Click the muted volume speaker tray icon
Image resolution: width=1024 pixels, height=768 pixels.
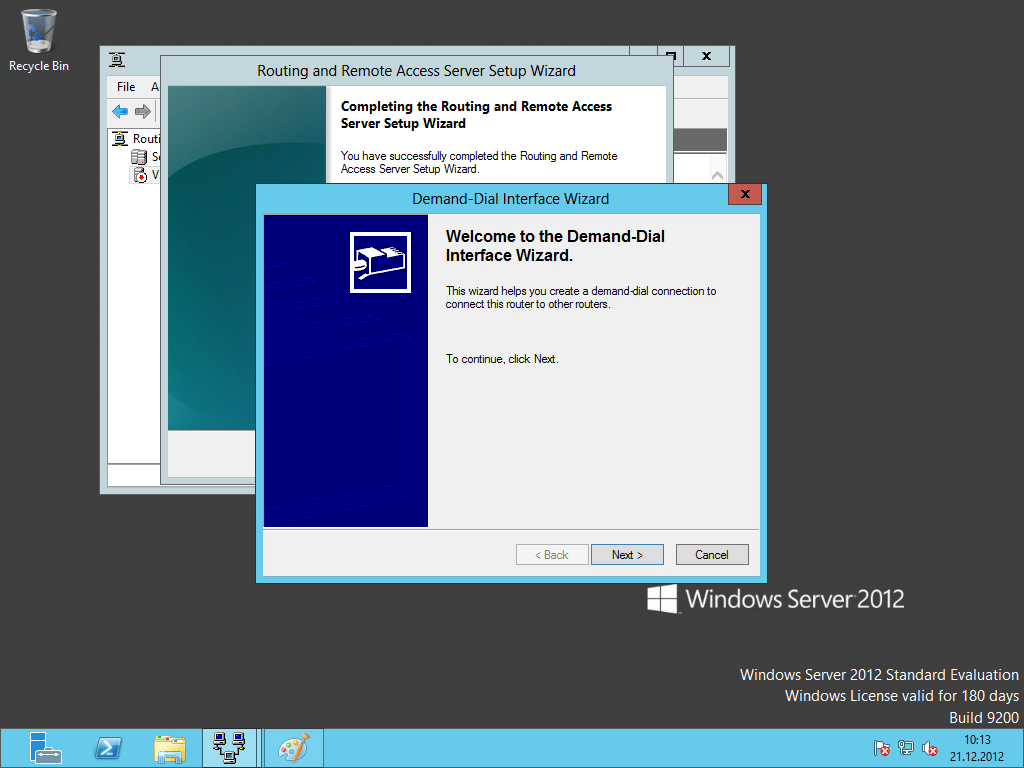click(930, 748)
